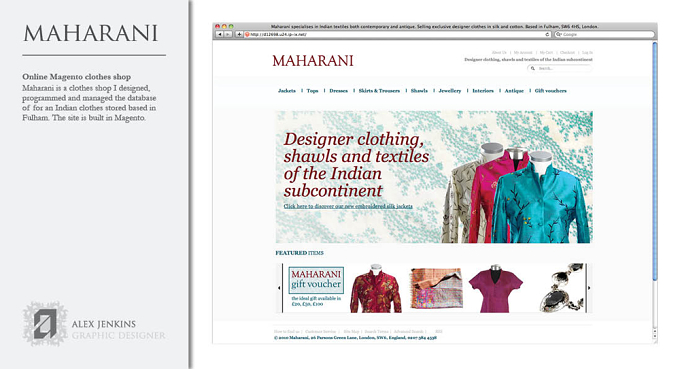Viewport: 680px width, 369px height.
Task: Click the Checkout link
Action: coord(567,52)
